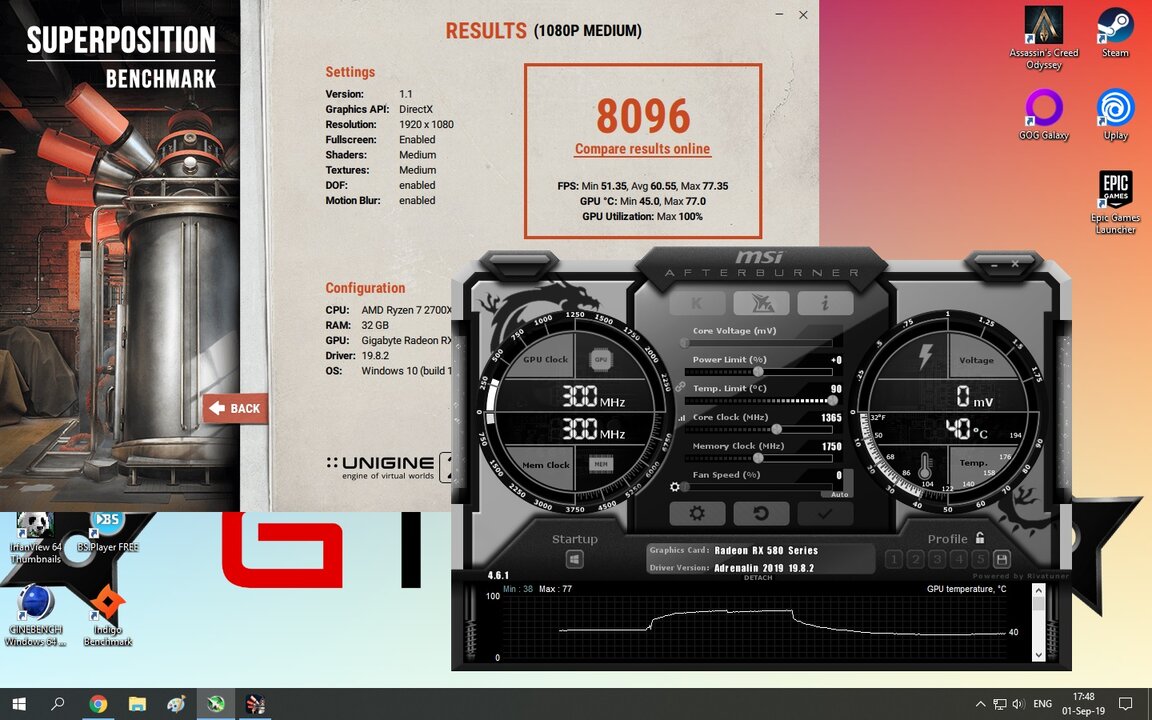Open CINEBENCH Windows 64 shortcut
1152x720 pixels.
click(x=35, y=616)
